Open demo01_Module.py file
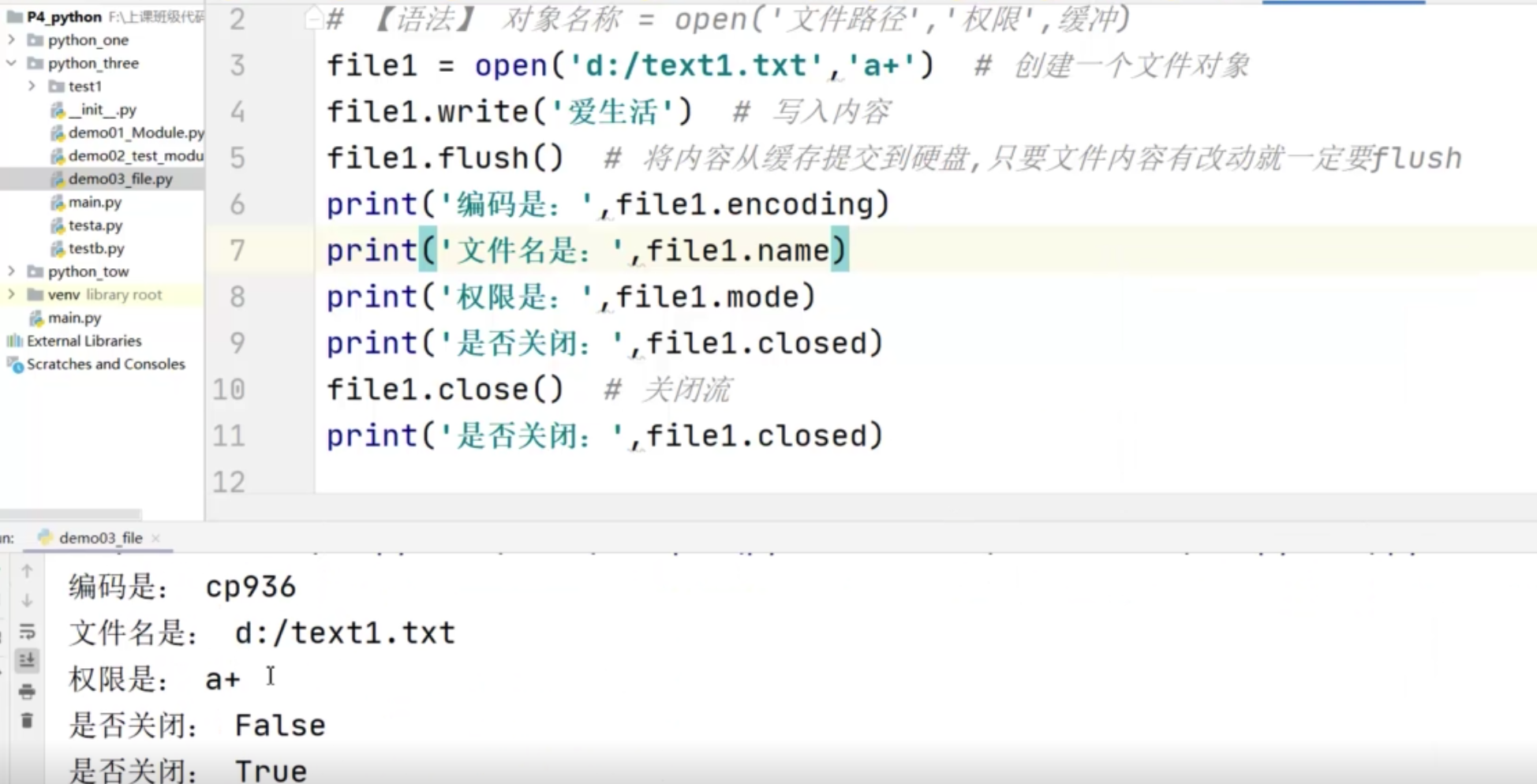This screenshot has width=1537, height=784. click(x=136, y=133)
